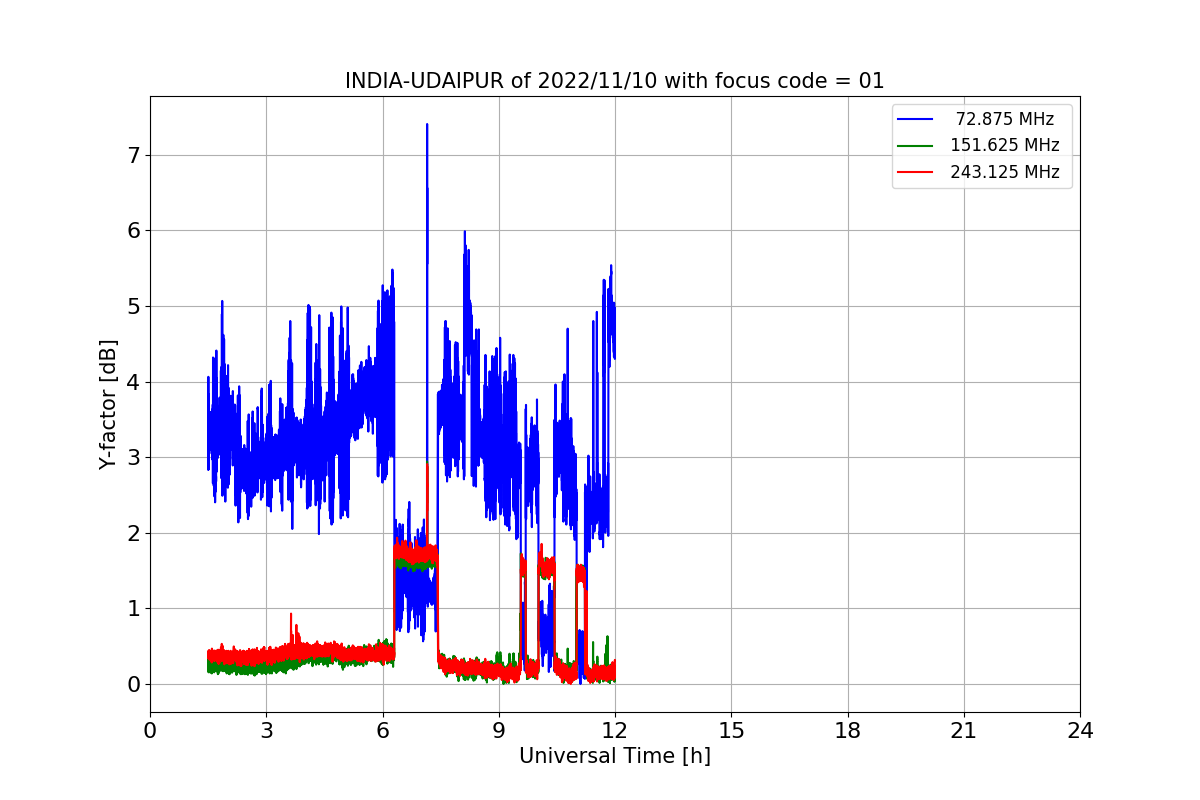Screen dimensions: 1200x800
Task: Select the 151.625 MHz legend label
Action: coord(1005,145)
